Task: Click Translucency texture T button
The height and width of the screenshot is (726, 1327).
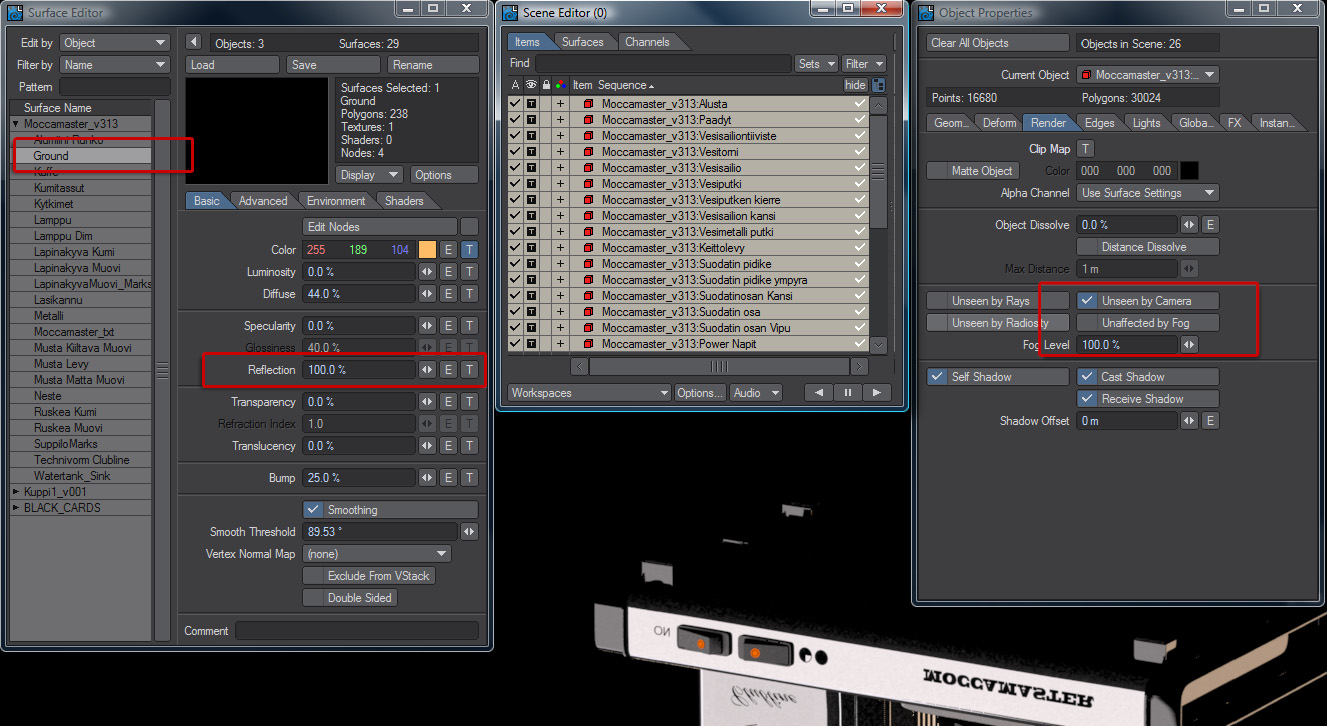Action: click(469, 446)
